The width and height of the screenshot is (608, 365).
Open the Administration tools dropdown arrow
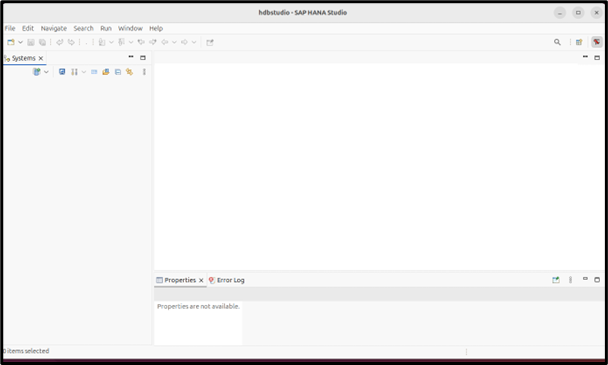pyautogui.click(x=84, y=72)
